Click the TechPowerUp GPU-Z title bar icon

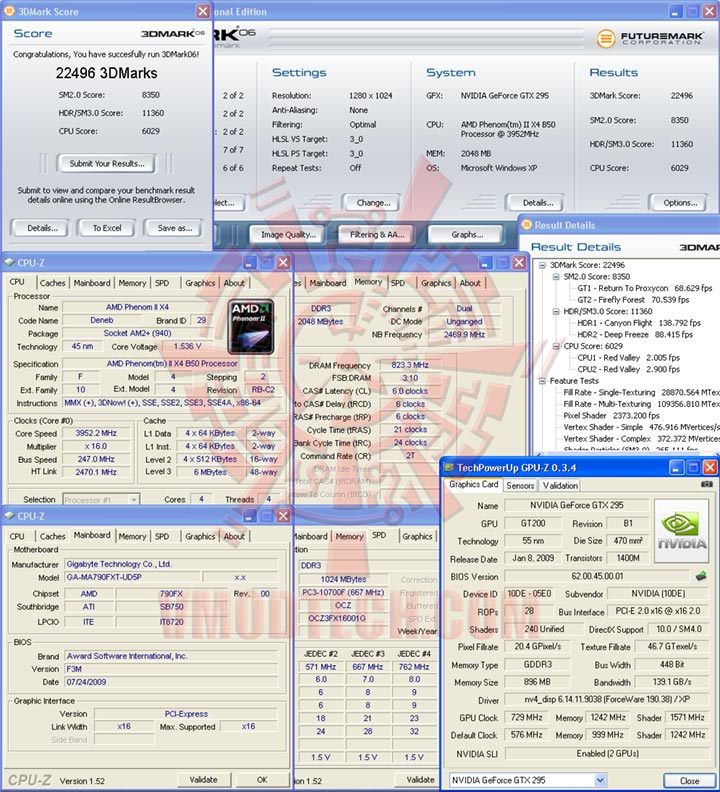click(448, 467)
